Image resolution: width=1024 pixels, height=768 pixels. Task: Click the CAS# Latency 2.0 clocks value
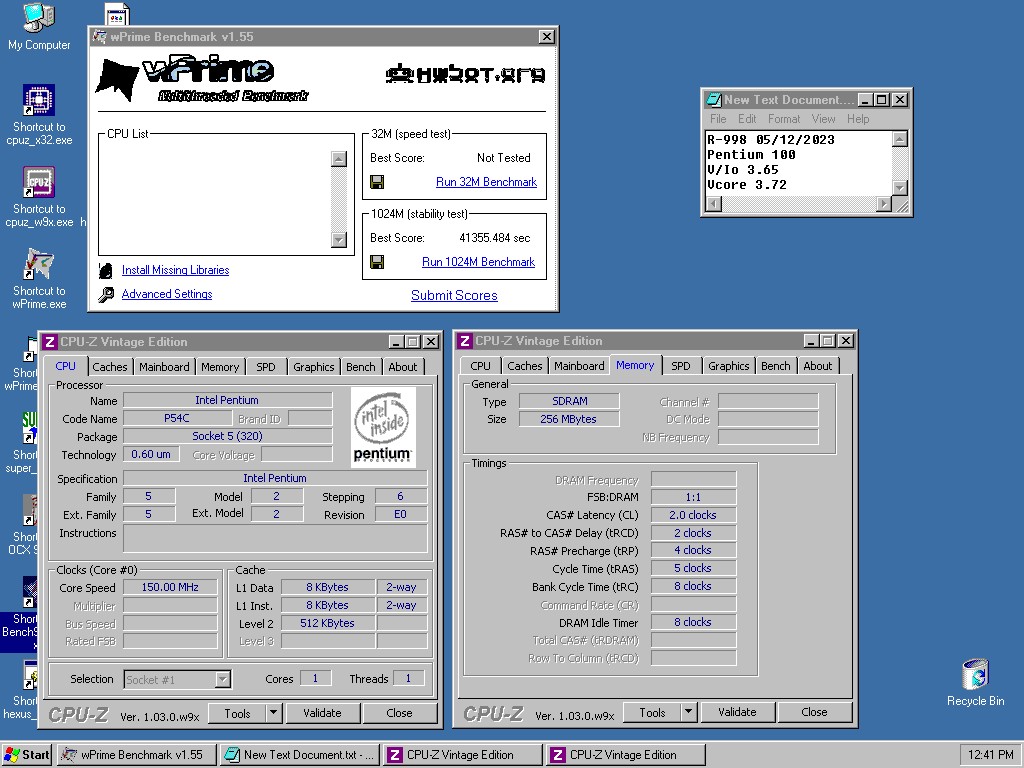tap(693, 515)
